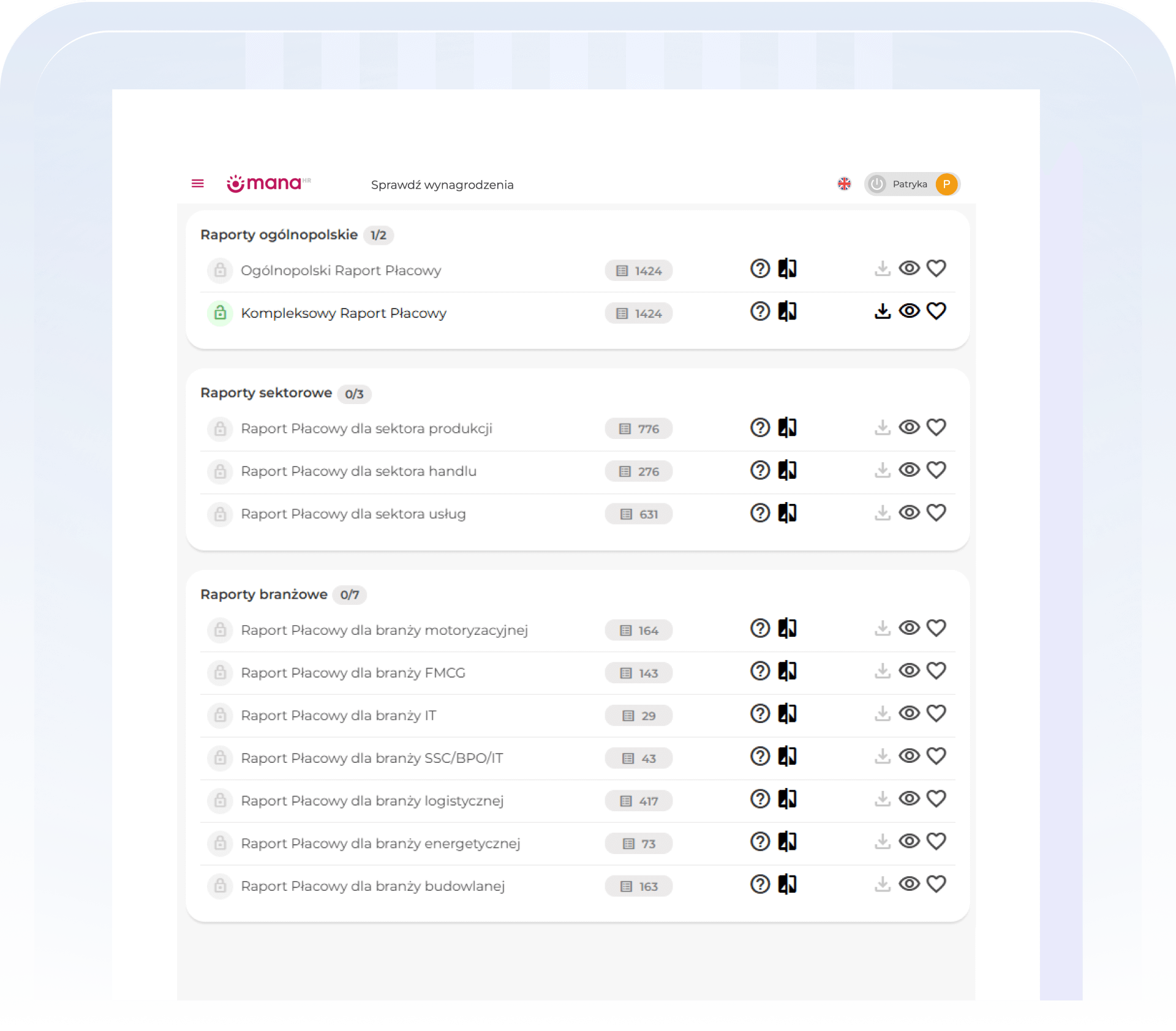
Task: Click the Raporty branżowe section header
Action: [263, 594]
